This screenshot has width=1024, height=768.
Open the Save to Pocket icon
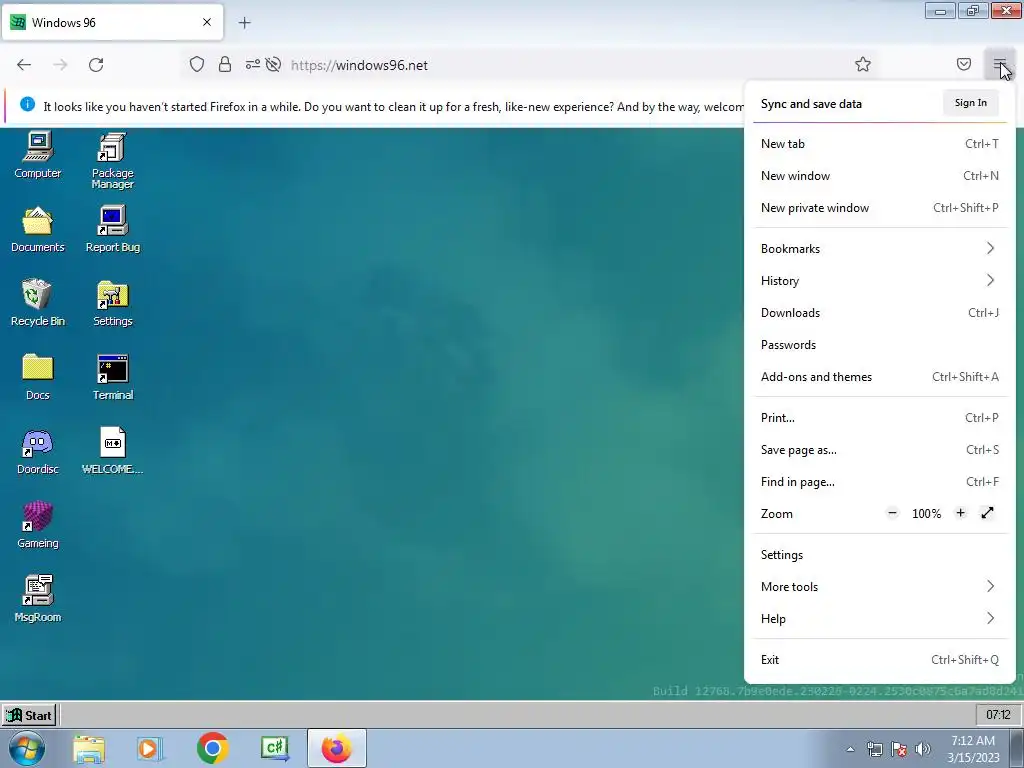(964, 65)
